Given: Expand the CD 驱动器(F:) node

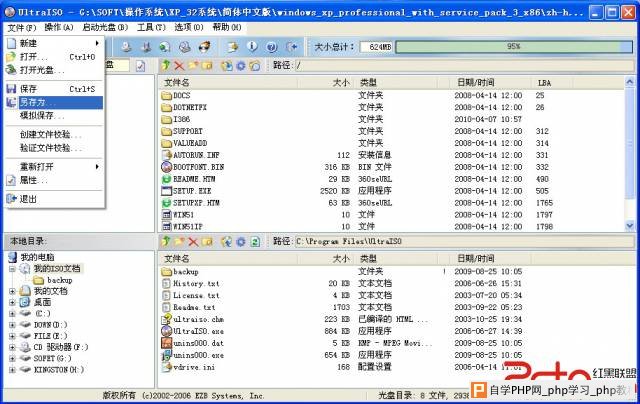Looking at the screenshot, I should point(12,347).
